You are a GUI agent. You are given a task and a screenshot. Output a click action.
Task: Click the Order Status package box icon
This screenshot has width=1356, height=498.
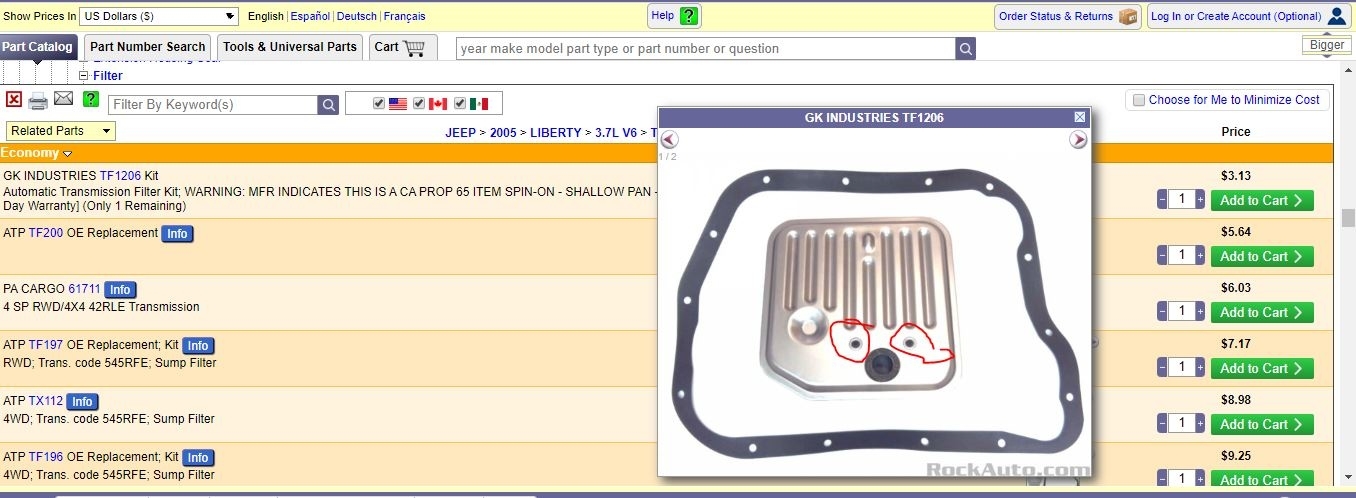[x=1128, y=16]
